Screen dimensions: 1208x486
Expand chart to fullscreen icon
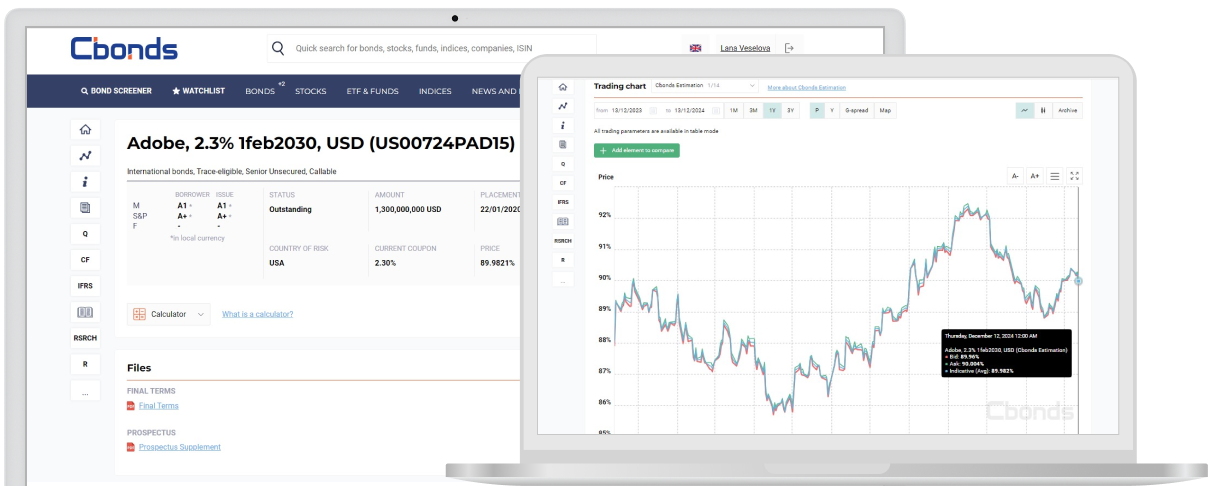1074,176
